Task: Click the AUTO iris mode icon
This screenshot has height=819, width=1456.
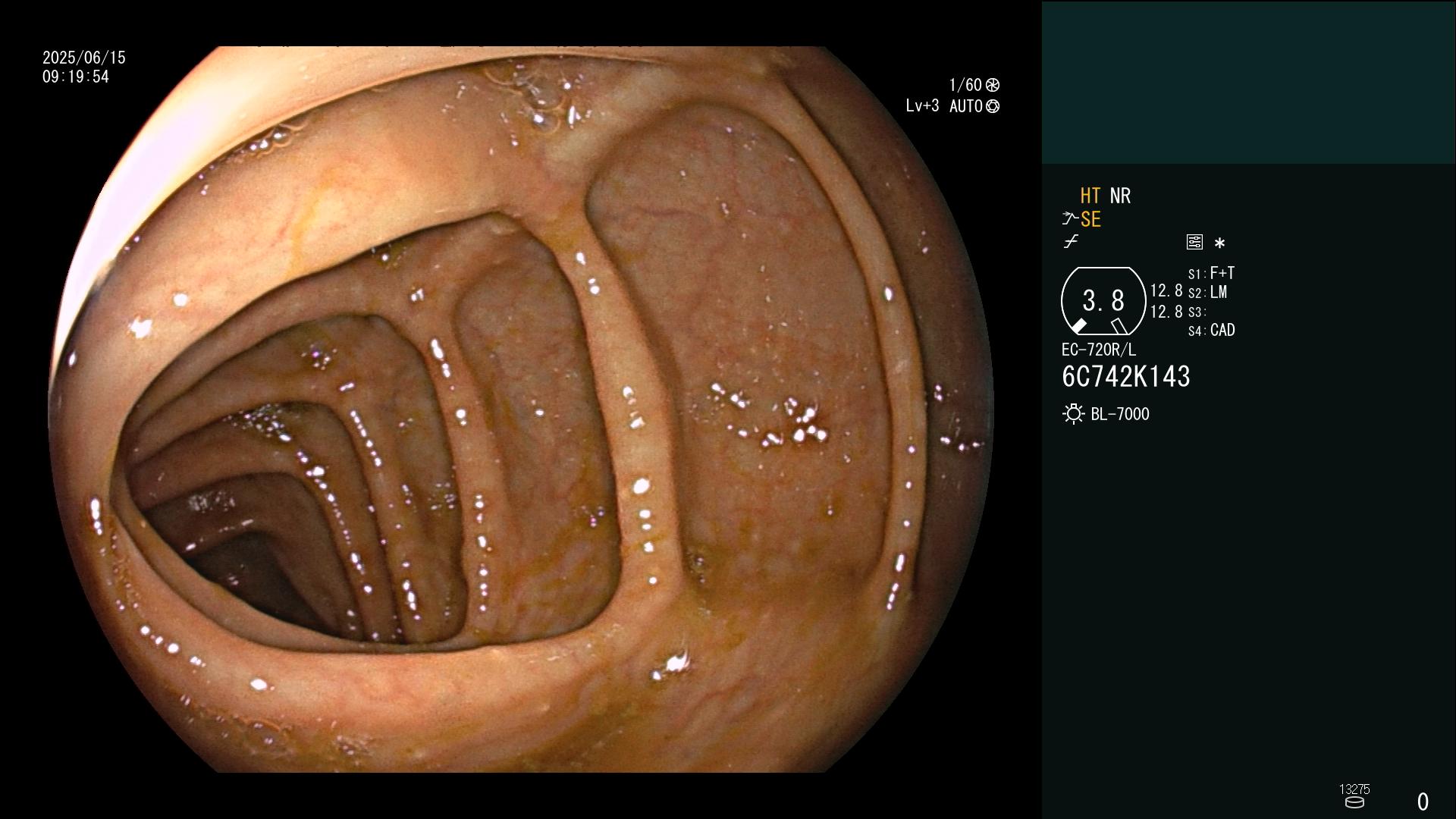Action: click(x=993, y=106)
